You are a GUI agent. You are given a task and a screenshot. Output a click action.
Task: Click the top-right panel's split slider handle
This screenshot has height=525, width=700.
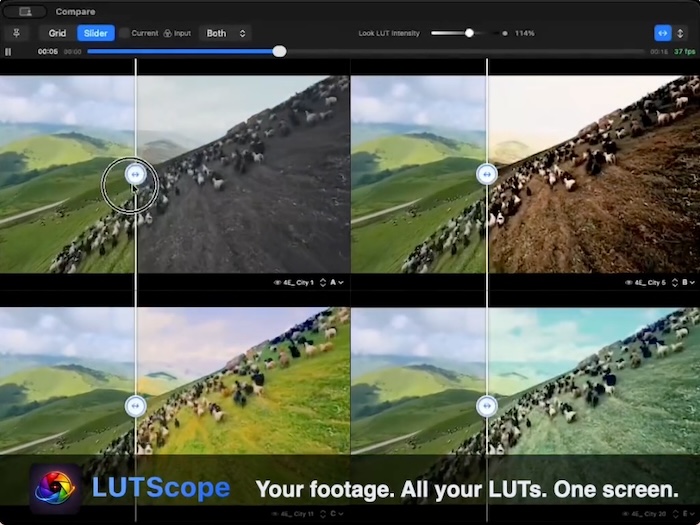click(487, 174)
